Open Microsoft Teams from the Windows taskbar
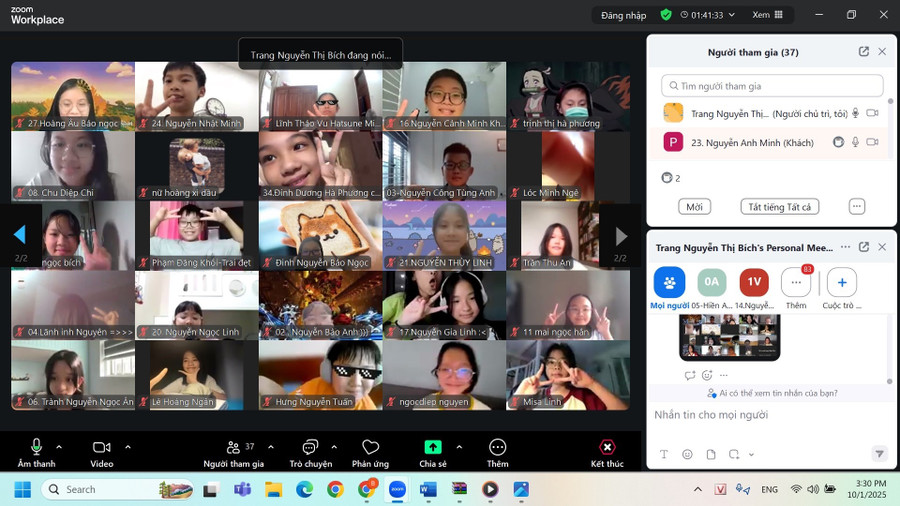The image size is (900, 506). tap(241, 489)
